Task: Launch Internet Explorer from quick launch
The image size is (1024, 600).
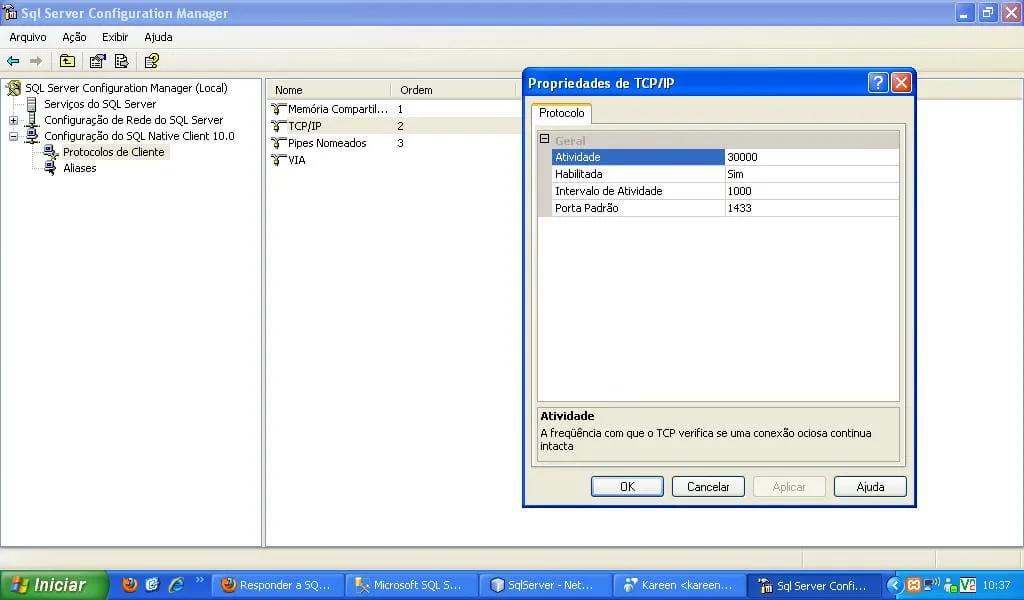Action: click(176, 584)
